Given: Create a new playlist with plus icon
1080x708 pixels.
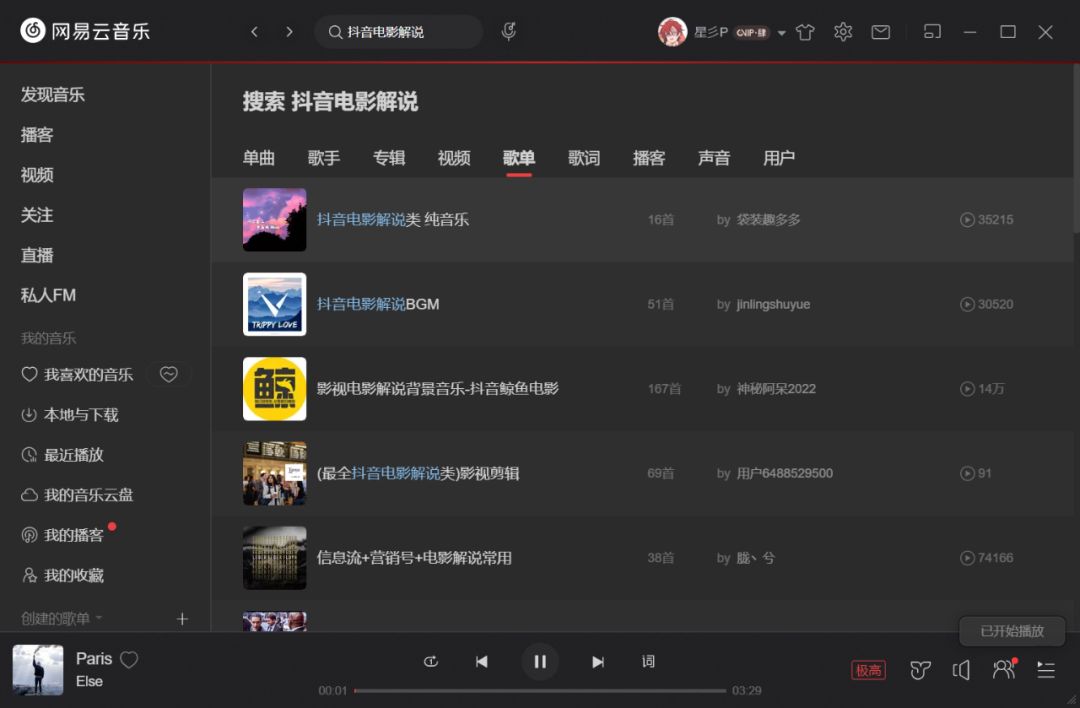Looking at the screenshot, I should pos(182,618).
